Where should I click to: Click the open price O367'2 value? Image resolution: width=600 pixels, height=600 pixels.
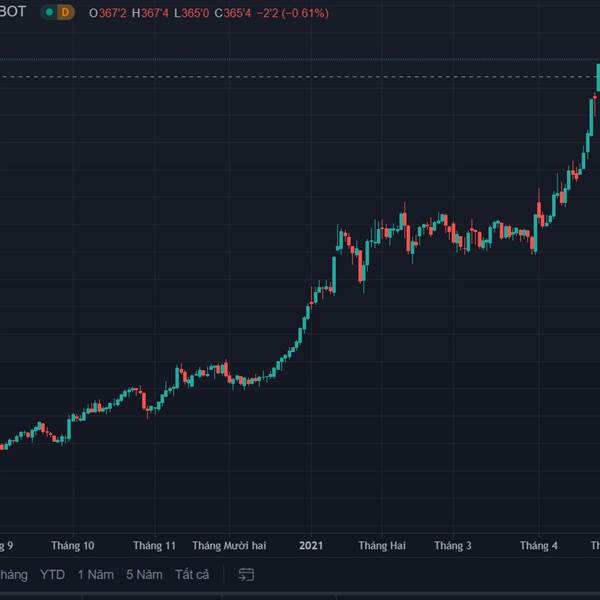108,13
